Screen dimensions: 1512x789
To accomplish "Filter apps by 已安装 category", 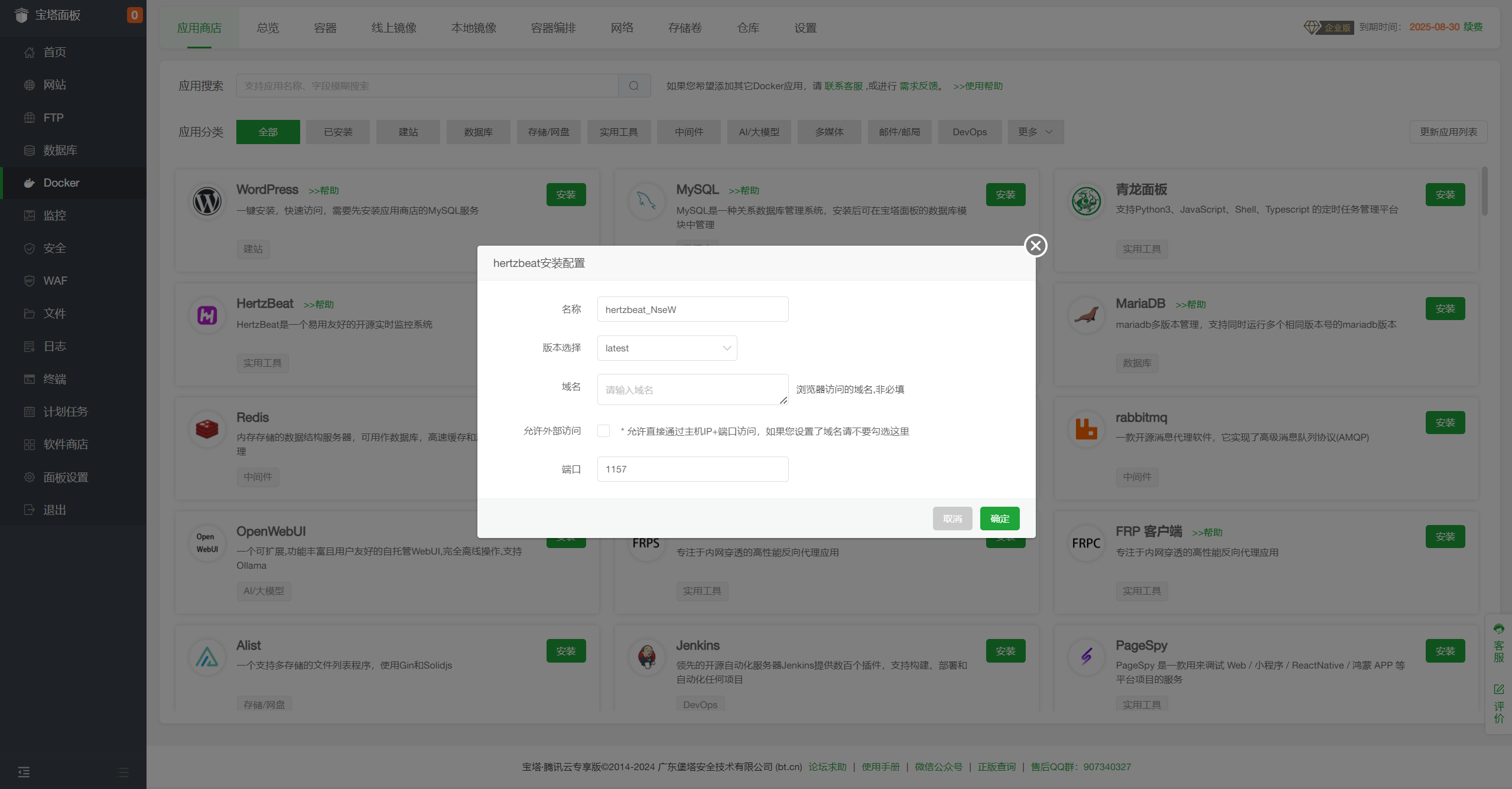I will click(338, 132).
